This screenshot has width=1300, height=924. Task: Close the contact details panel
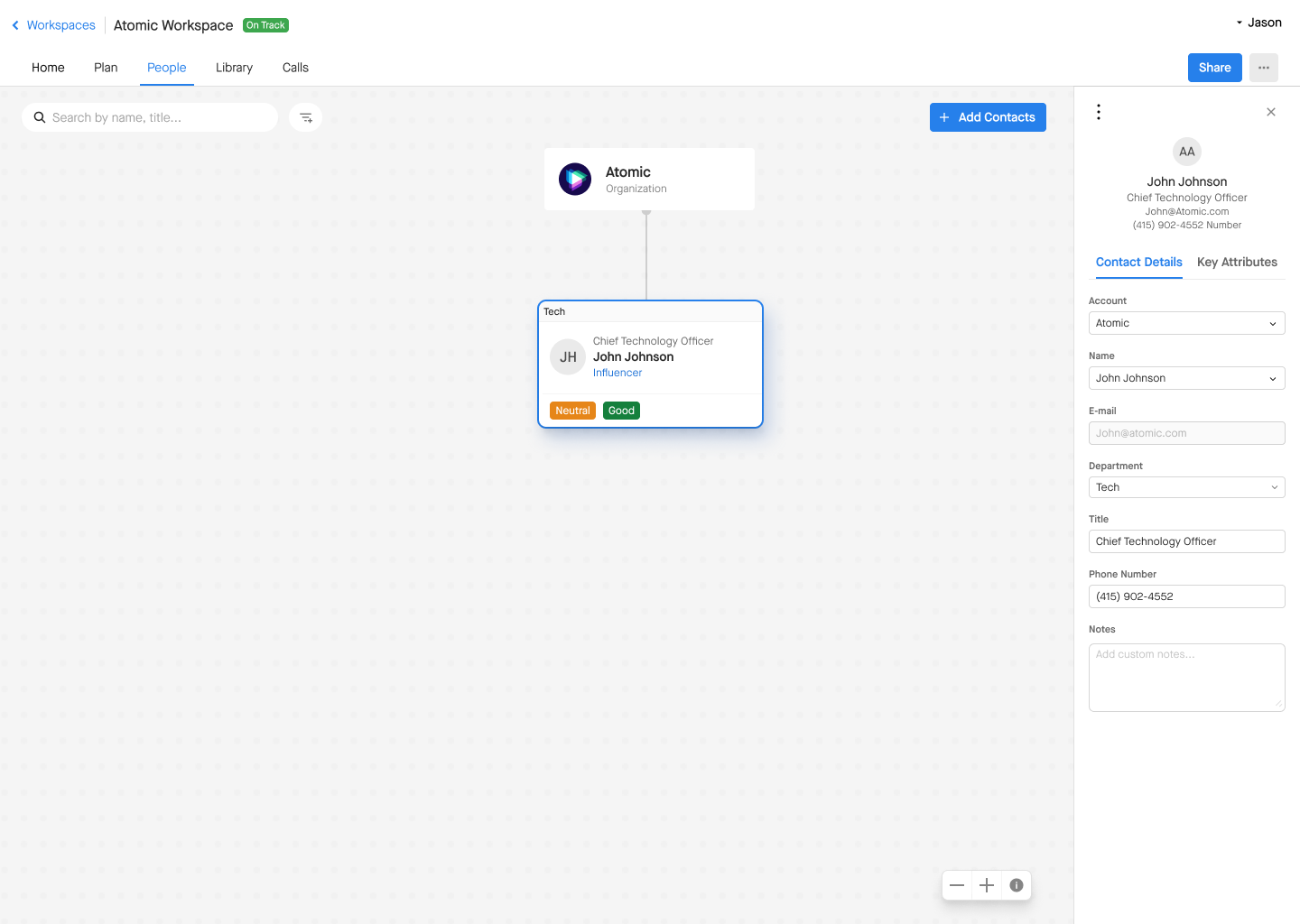[x=1271, y=112]
